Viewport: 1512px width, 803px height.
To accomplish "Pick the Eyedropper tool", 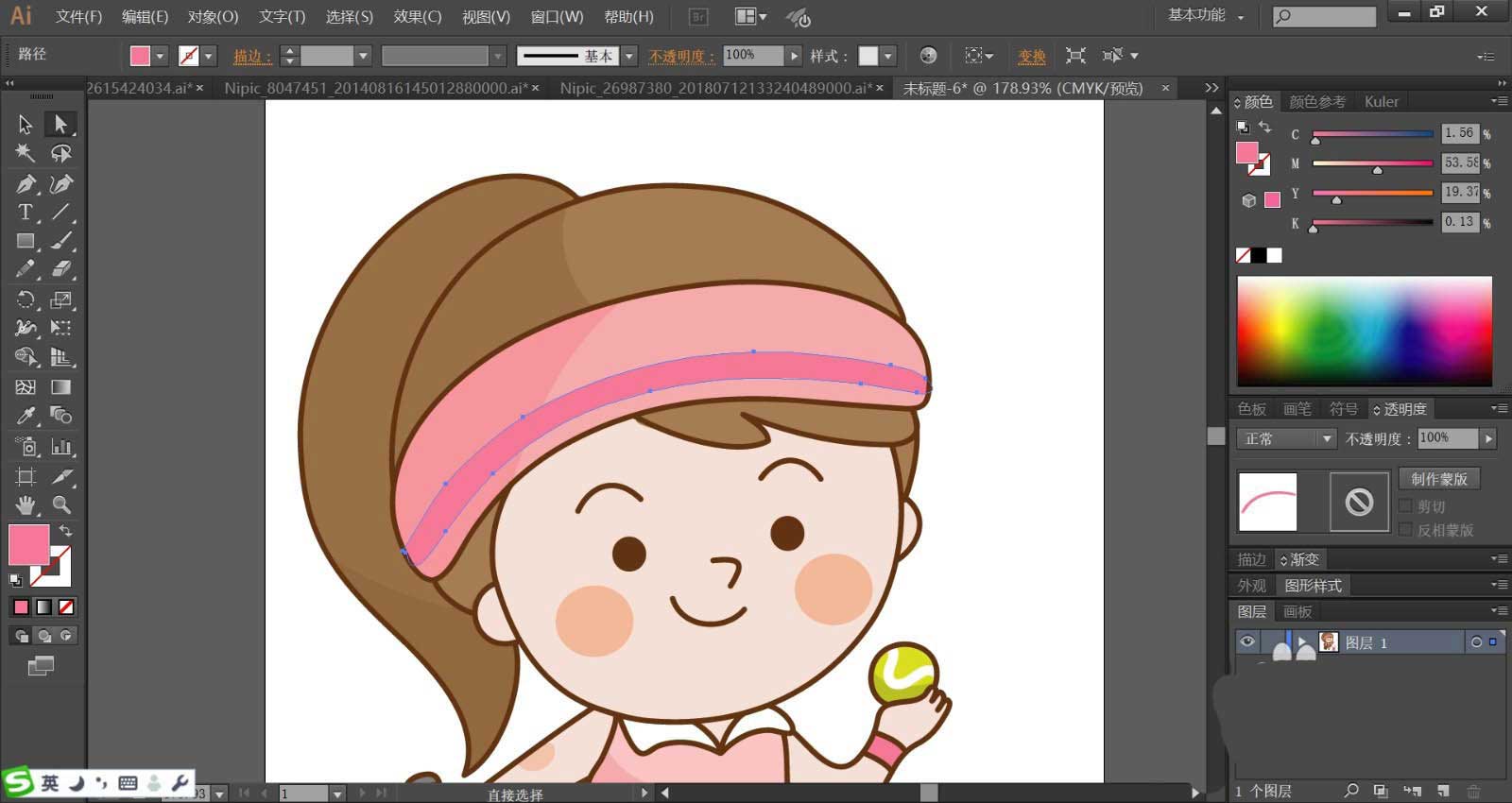I will [26, 416].
